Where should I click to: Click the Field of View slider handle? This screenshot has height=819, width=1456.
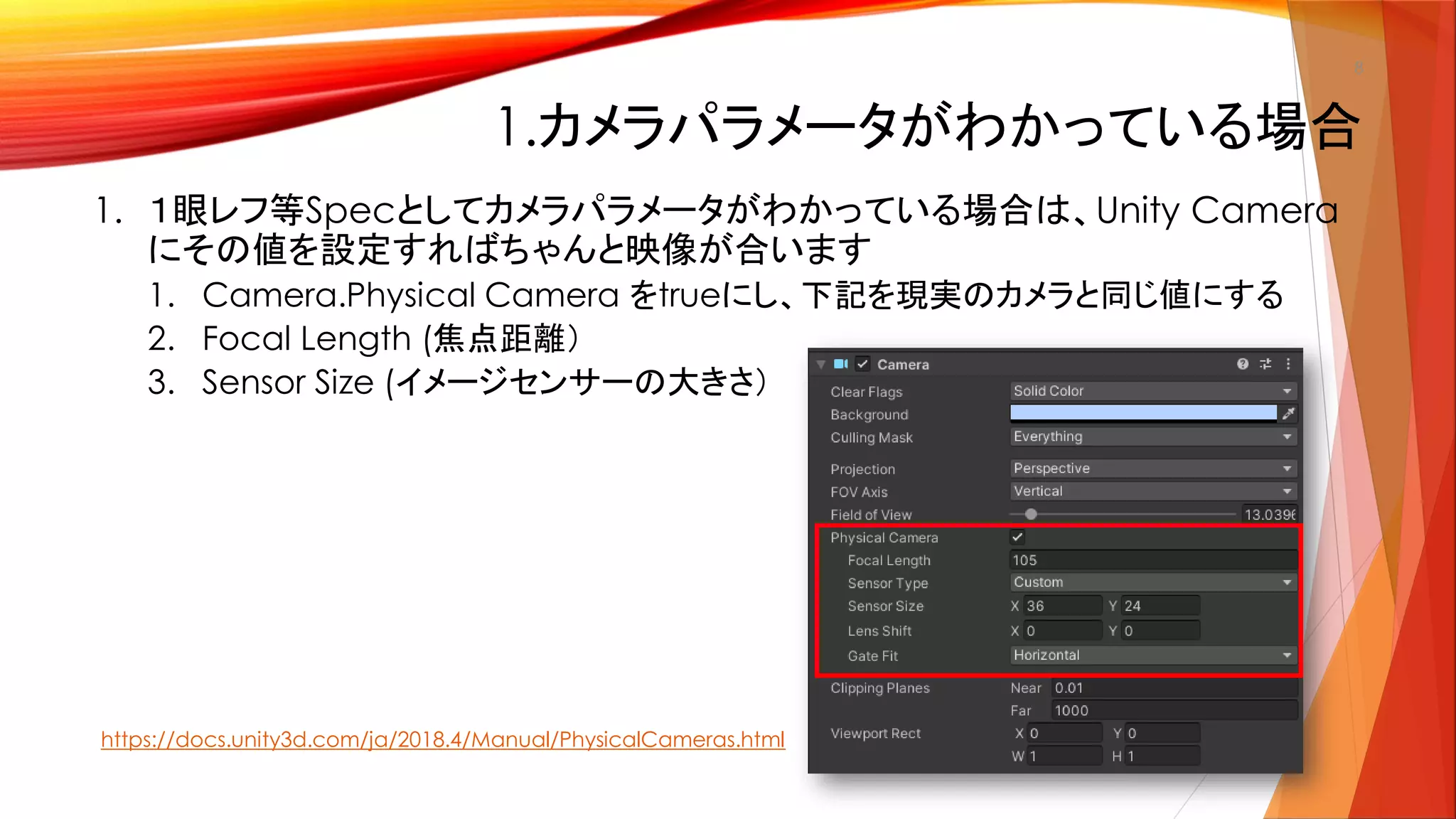point(1031,514)
